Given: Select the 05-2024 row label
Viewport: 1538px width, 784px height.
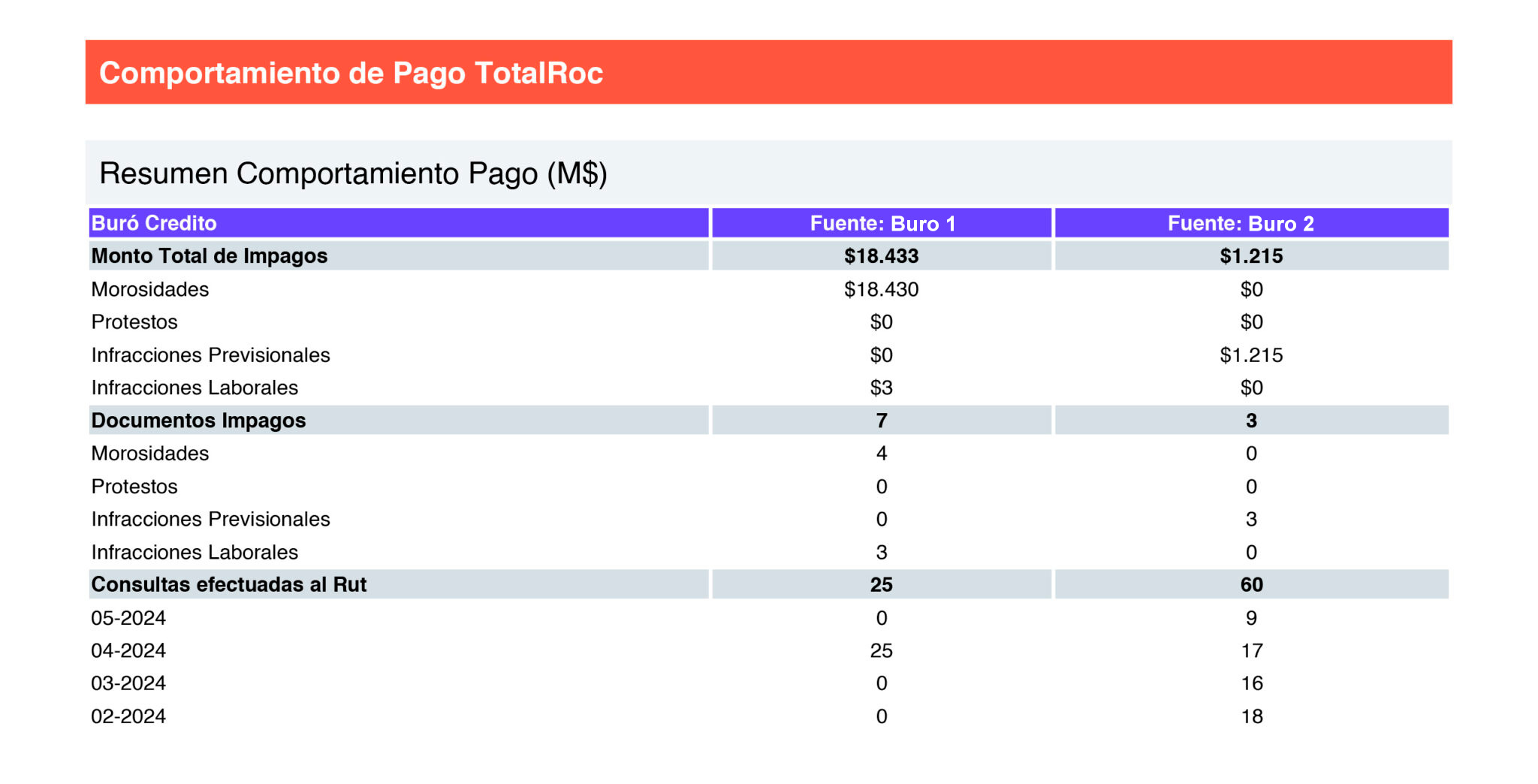Looking at the screenshot, I should pos(128,618).
